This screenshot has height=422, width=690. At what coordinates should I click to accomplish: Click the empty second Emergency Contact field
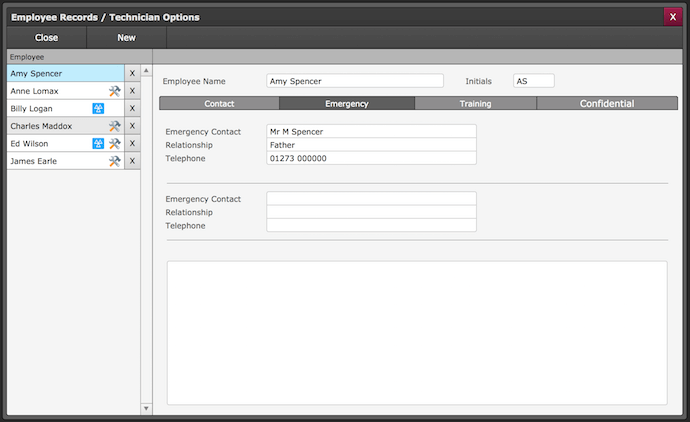click(371, 198)
